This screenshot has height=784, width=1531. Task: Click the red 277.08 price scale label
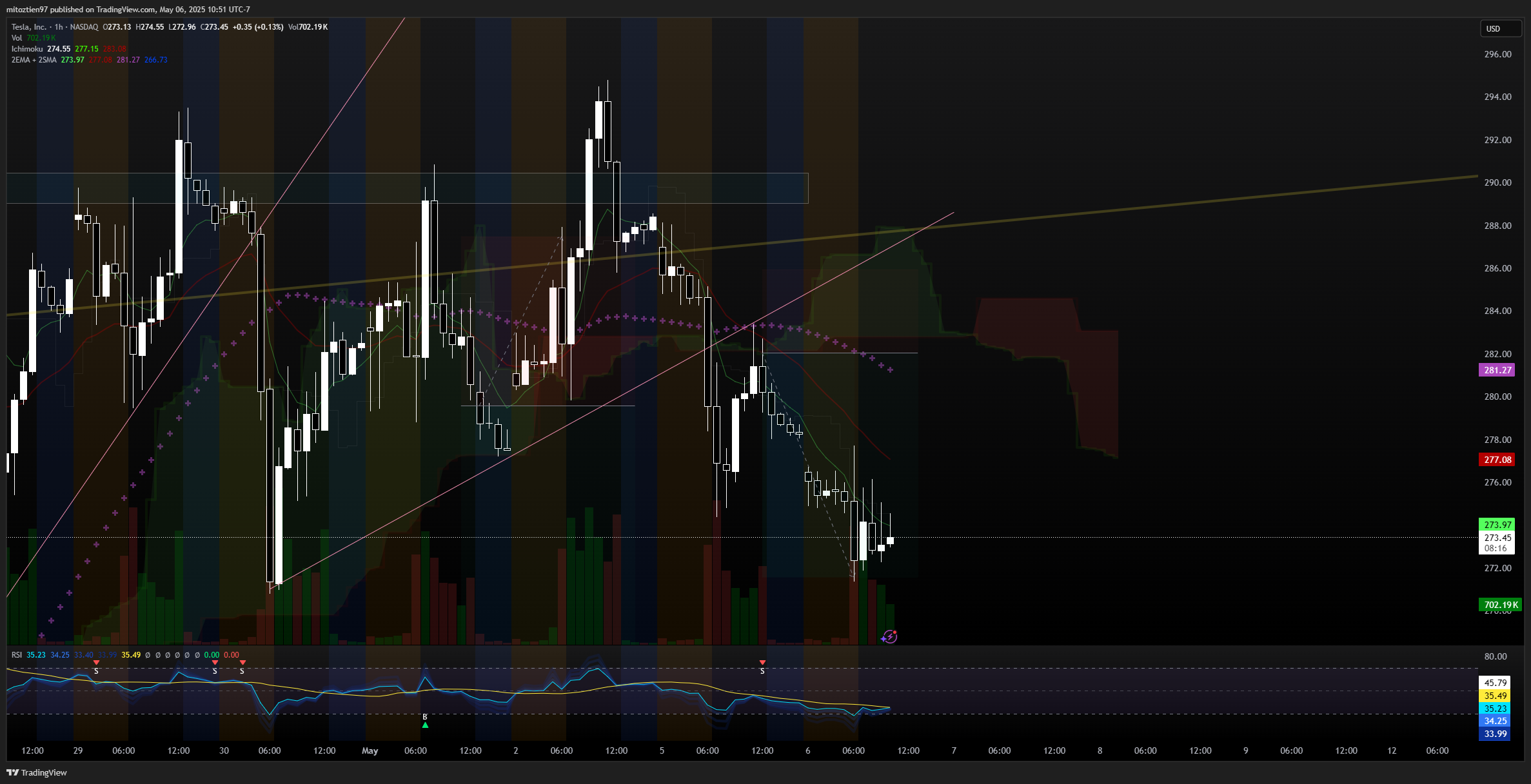1497,460
